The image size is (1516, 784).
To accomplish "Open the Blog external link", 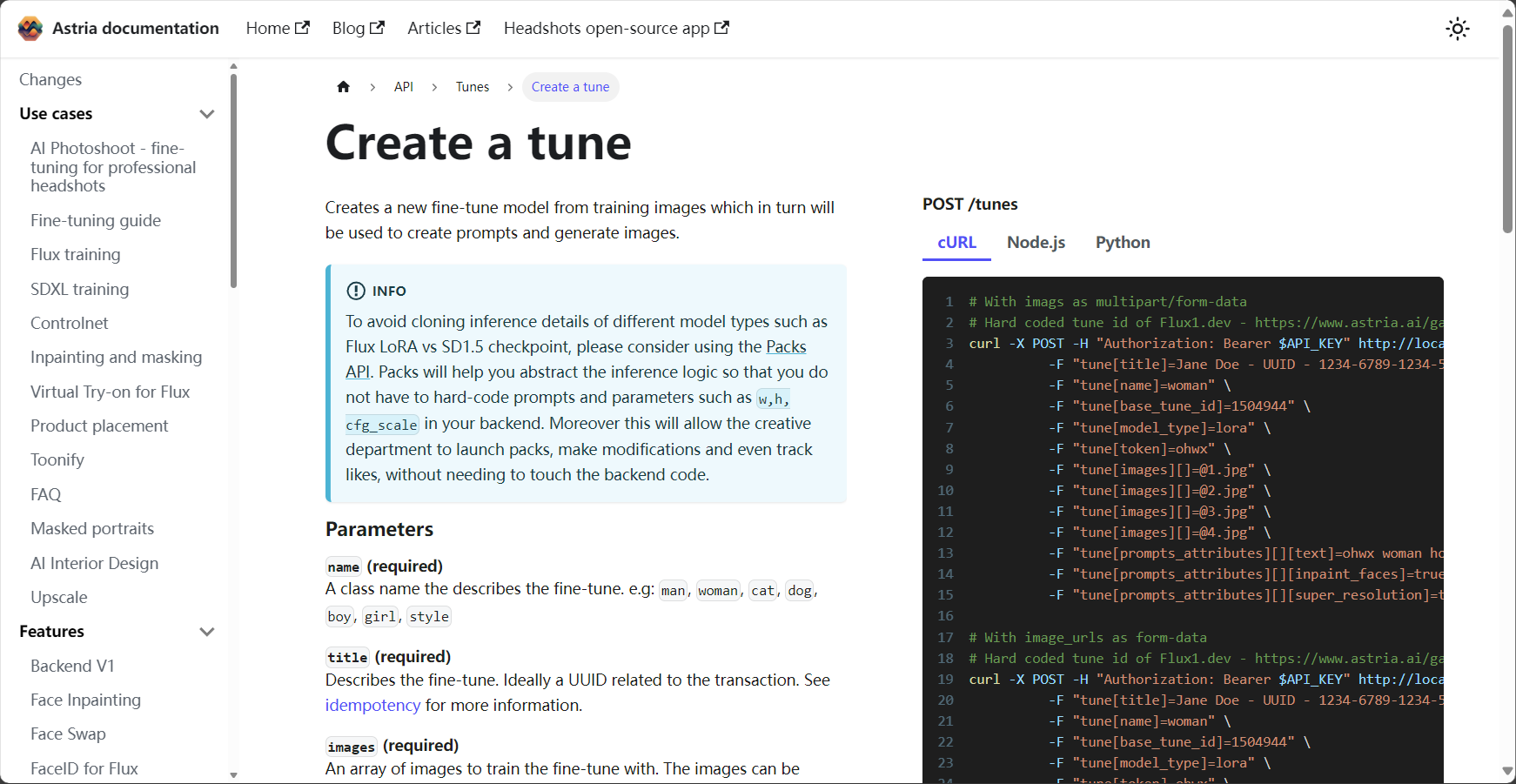I will click(x=358, y=28).
